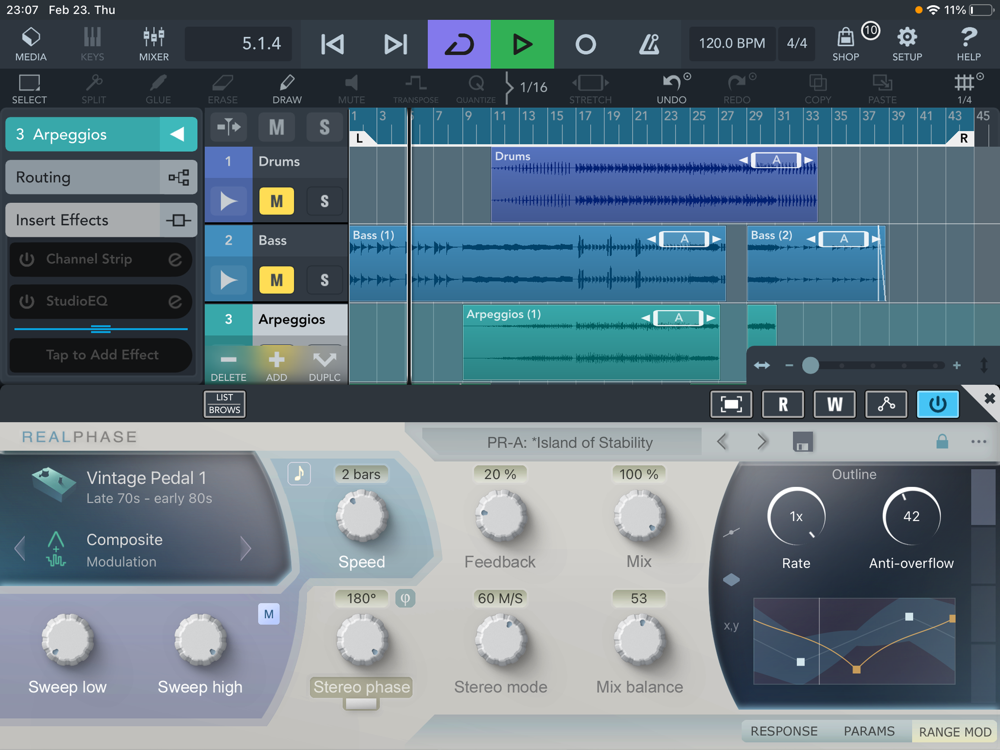Switch to the RESPONSE tab
The width and height of the screenshot is (1000, 750).
(784, 731)
